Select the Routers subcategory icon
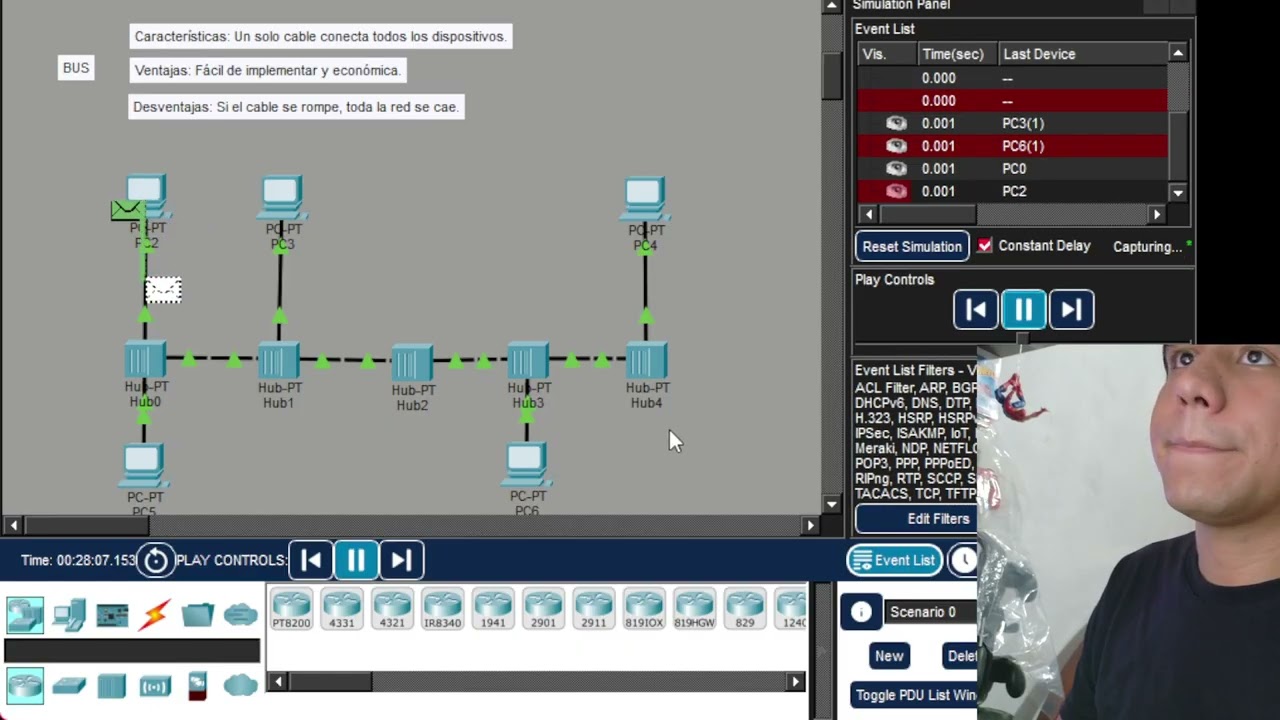 pos(25,685)
